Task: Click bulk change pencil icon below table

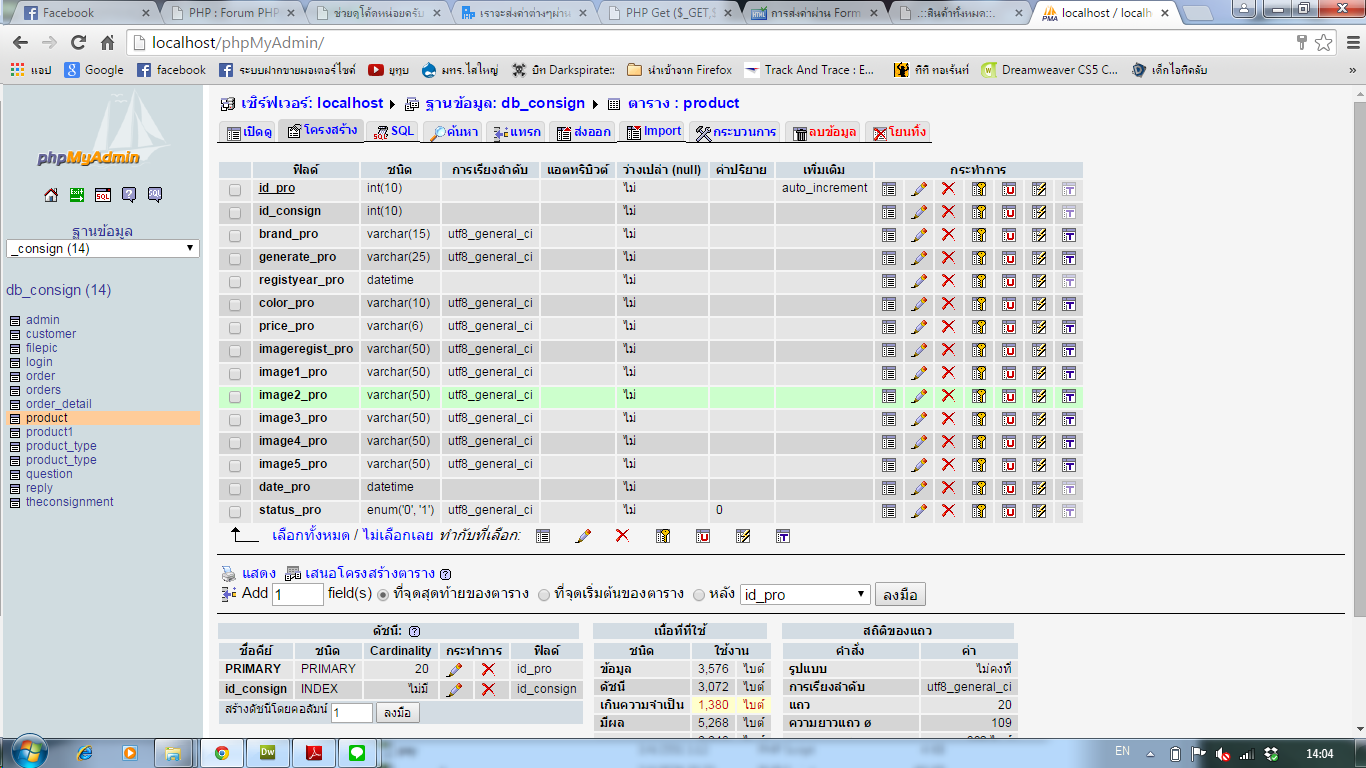Action: (x=583, y=536)
